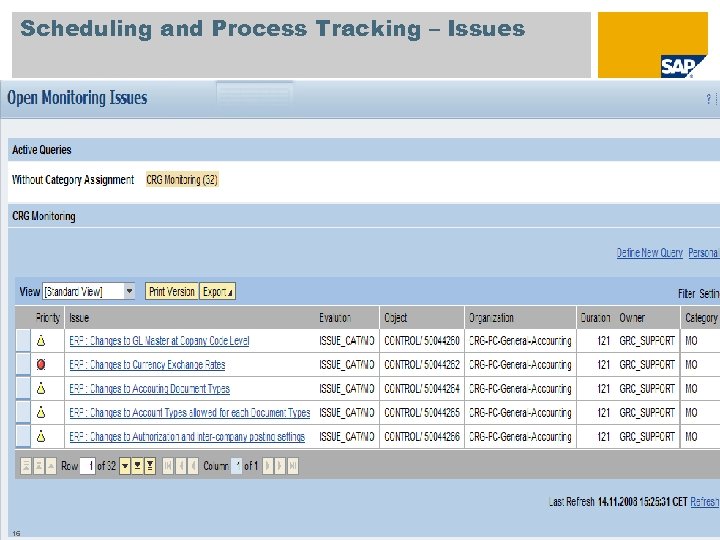Open ERP Changes to Currency Exchange Rates link
Screen dimensions: 720x540
(147, 365)
